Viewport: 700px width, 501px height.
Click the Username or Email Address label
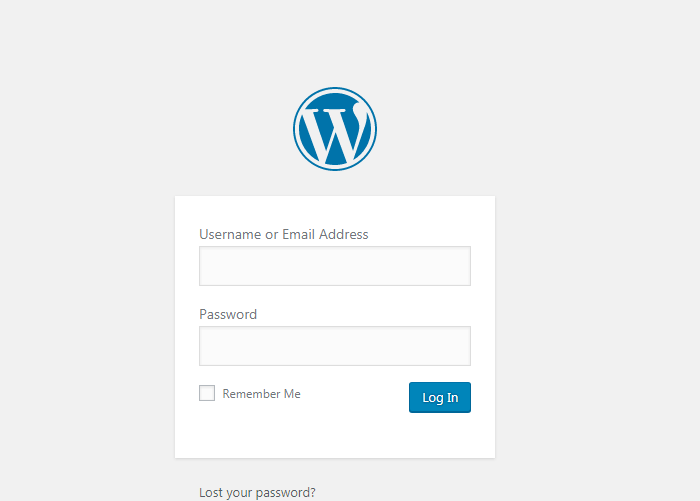click(283, 234)
